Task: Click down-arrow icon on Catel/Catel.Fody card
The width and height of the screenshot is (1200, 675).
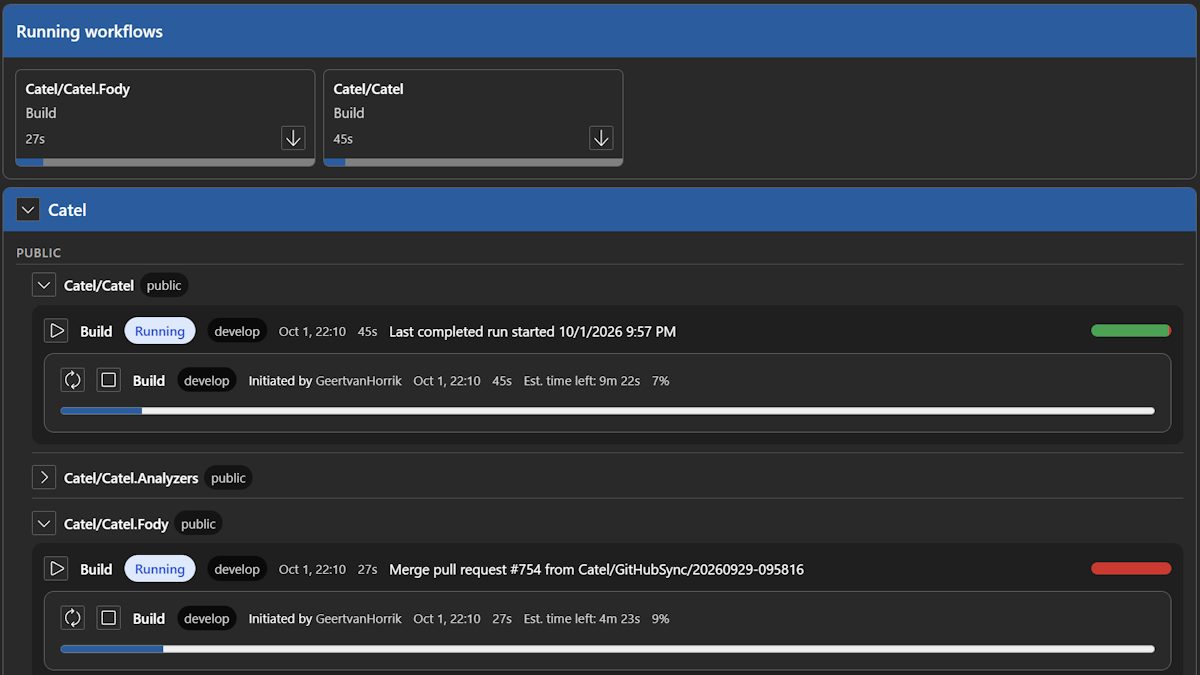Action: pyautogui.click(x=293, y=138)
